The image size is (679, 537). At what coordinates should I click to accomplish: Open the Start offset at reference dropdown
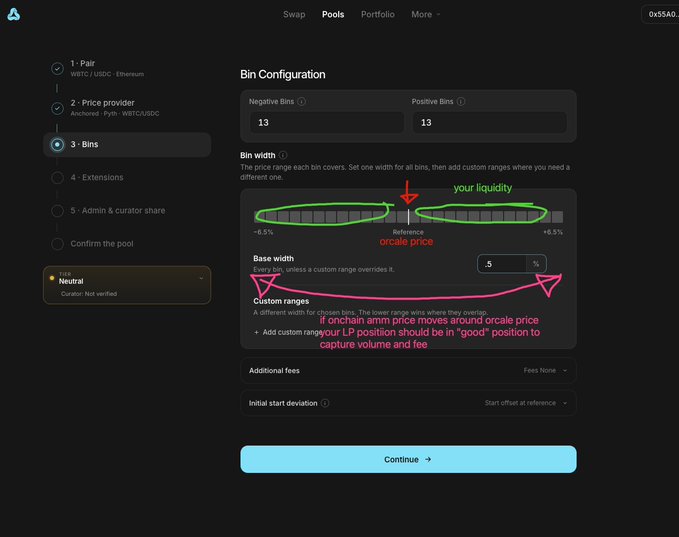click(x=526, y=403)
